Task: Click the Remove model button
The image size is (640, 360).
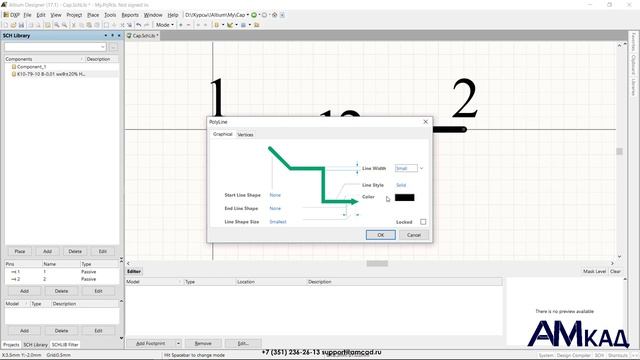Action: point(203,343)
